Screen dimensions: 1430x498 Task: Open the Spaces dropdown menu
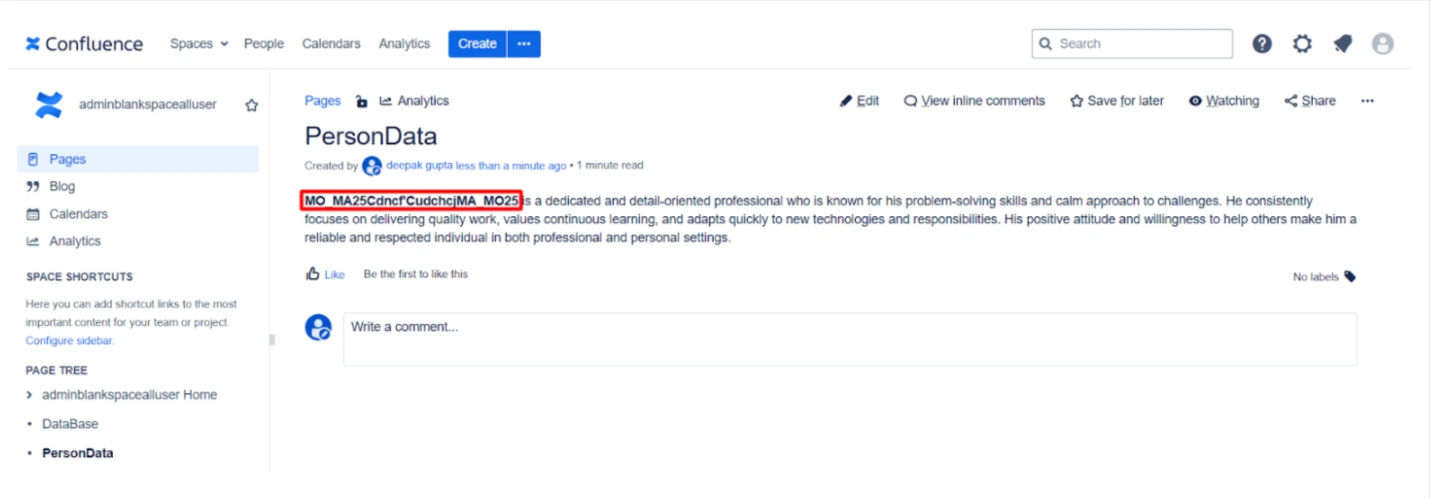[x=199, y=44]
